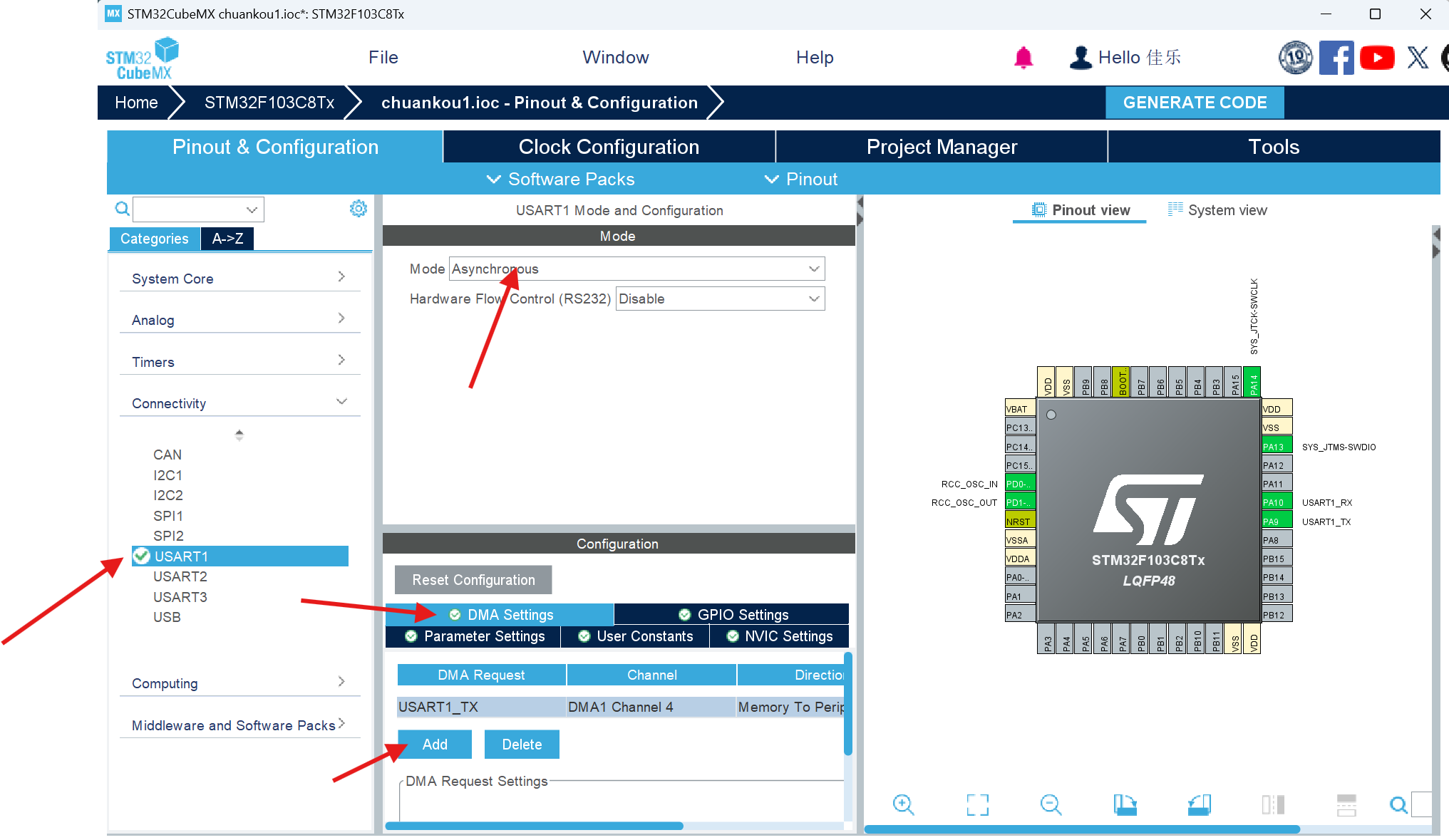The image size is (1449, 840).
Task: Switch to the Clock Configuration tab
Action: [x=609, y=147]
